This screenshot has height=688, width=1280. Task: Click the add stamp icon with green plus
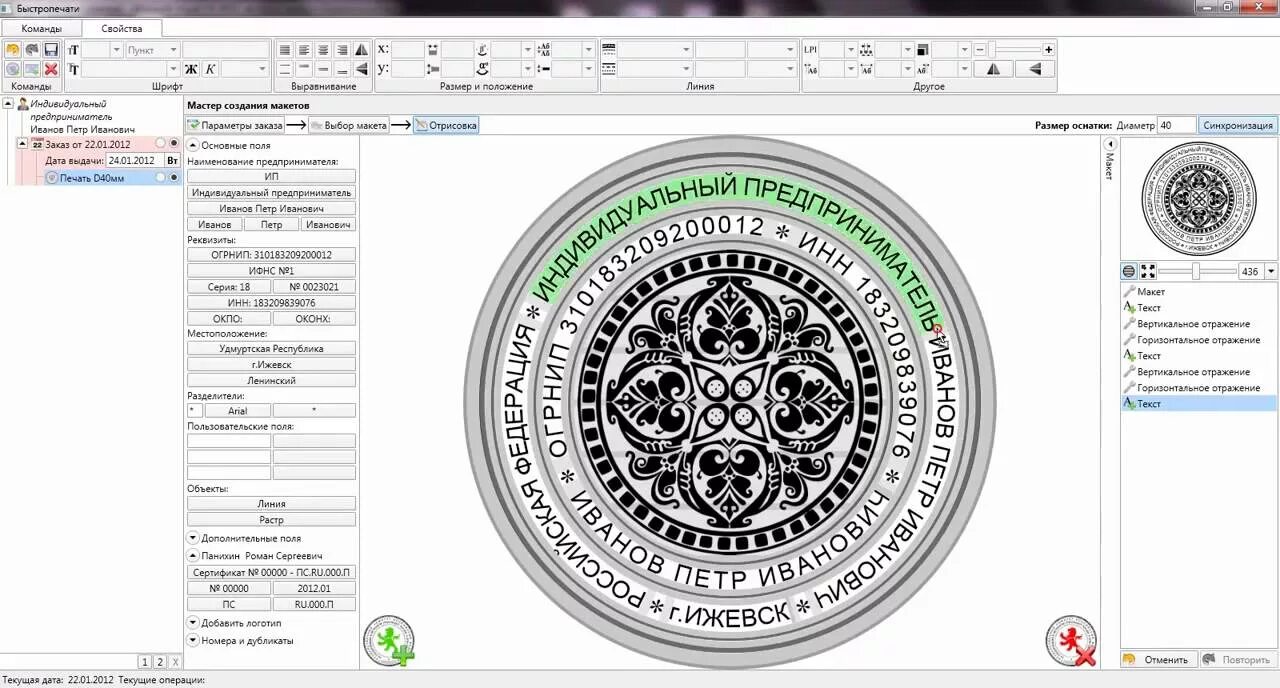pyautogui.click(x=388, y=641)
